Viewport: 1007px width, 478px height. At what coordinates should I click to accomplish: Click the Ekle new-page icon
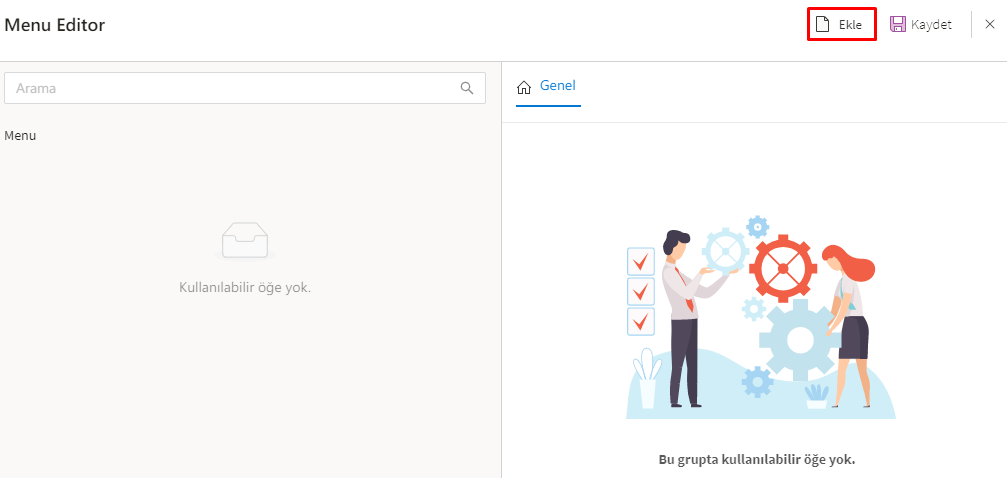pyautogui.click(x=823, y=24)
